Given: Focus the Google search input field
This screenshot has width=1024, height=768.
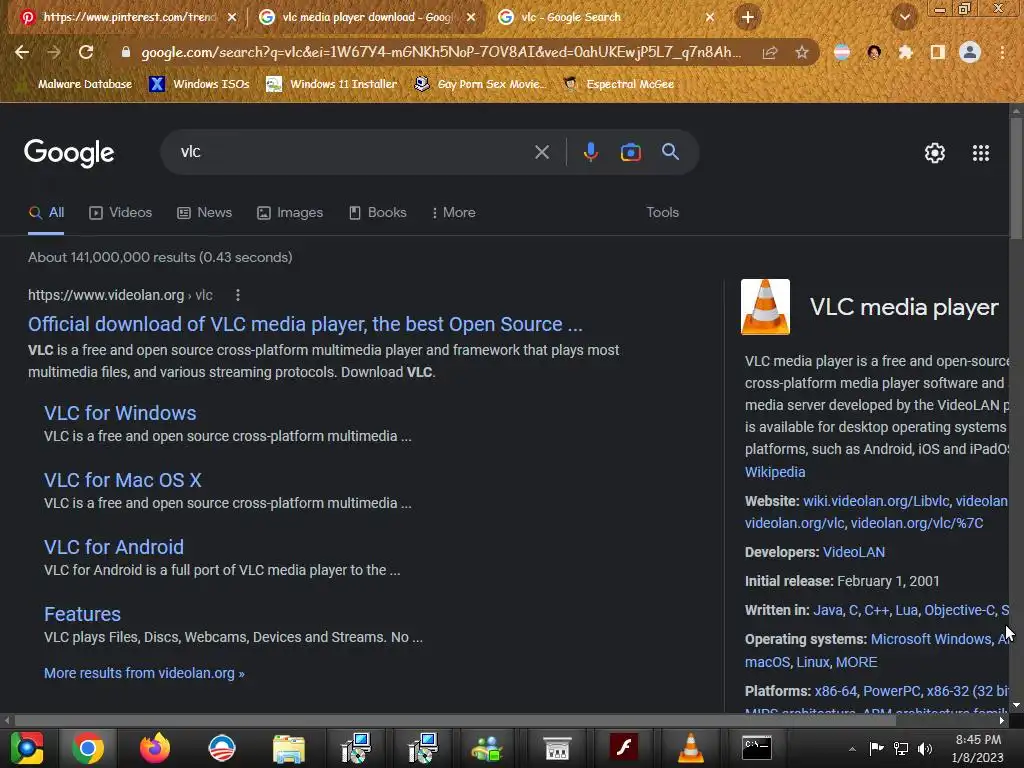Looking at the screenshot, I should (x=353, y=152).
